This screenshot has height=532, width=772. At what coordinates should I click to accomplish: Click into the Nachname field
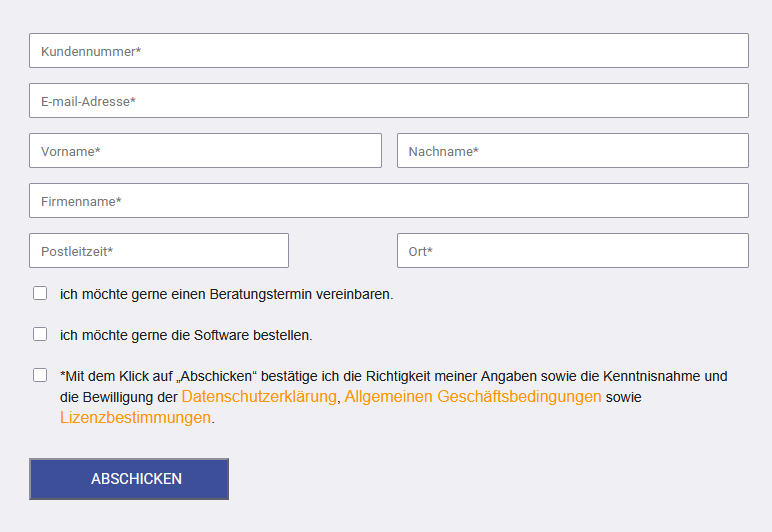pos(572,151)
